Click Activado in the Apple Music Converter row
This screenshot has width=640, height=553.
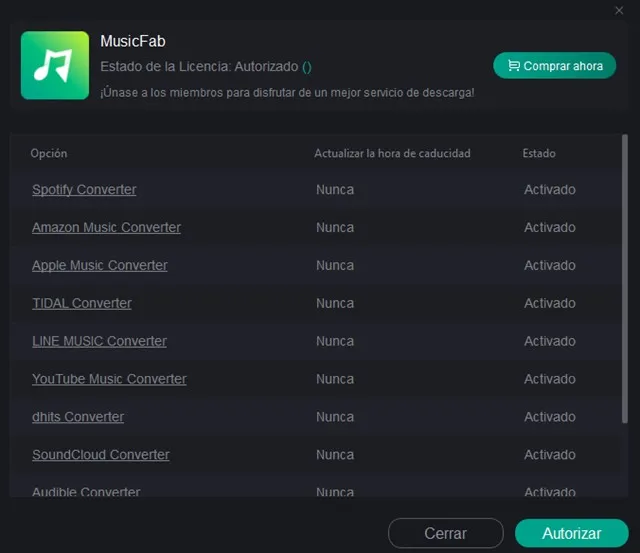click(x=549, y=265)
